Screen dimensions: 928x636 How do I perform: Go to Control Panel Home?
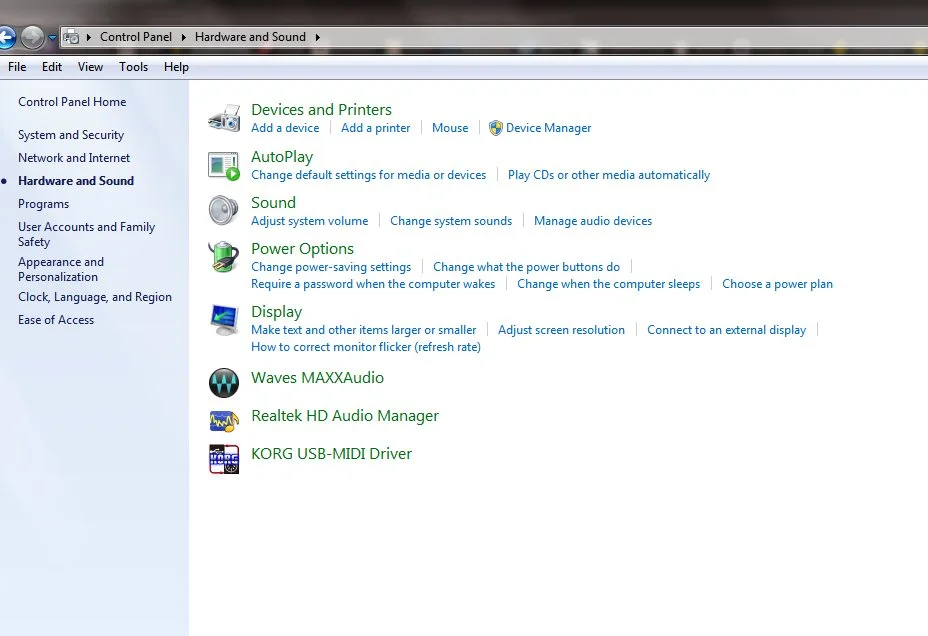(72, 102)
